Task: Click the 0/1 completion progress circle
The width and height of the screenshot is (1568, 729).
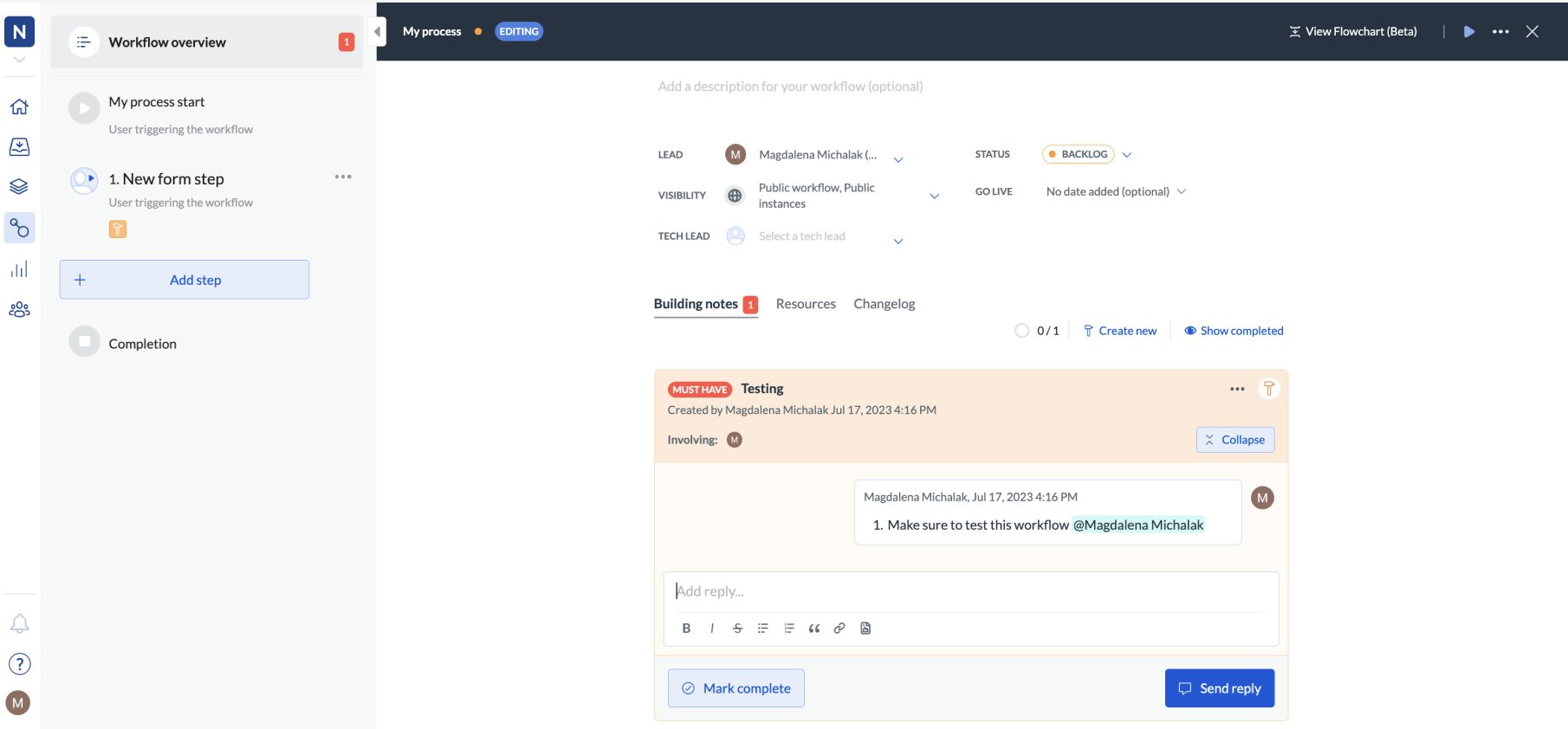Action: point(1022,331)
